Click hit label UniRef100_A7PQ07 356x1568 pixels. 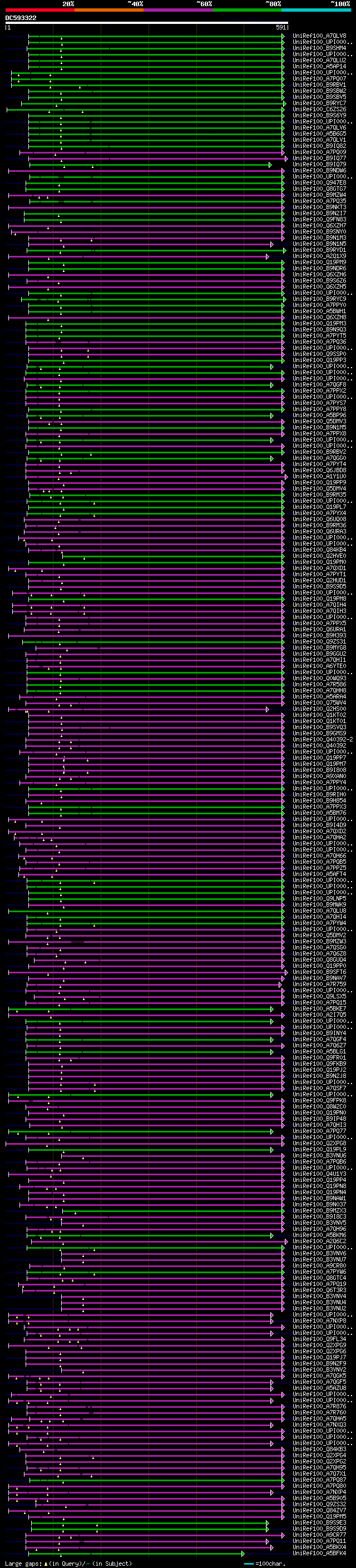(319, 78)
